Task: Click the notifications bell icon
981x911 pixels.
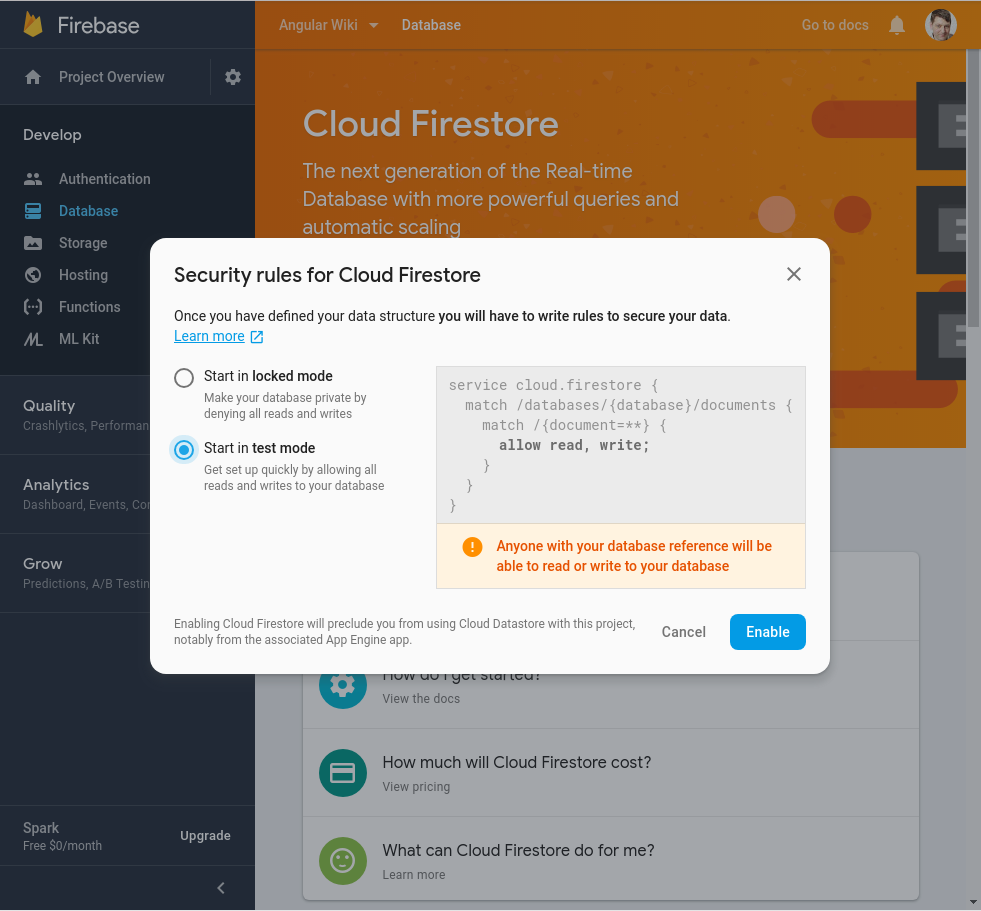Action: 897,25
